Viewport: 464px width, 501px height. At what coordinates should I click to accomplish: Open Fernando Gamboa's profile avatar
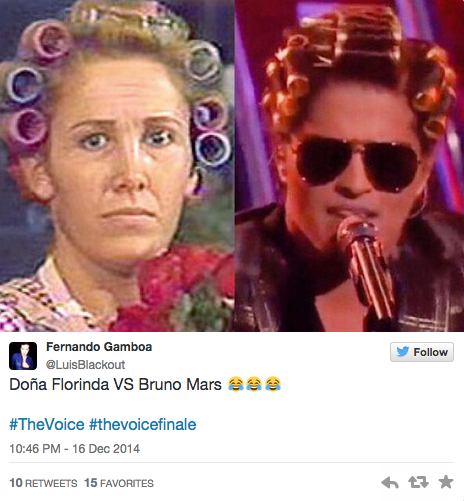(x=23, y=356)
